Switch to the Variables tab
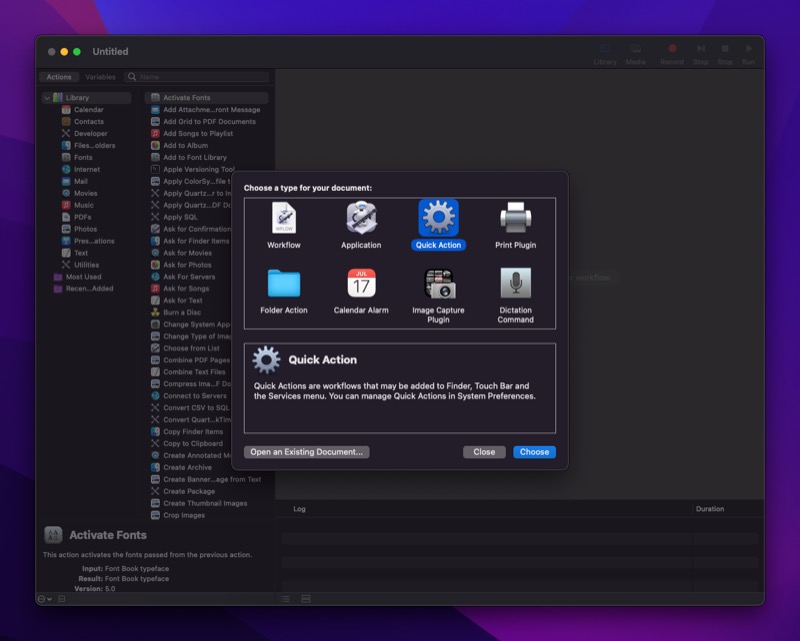This screenshot has height=641, width=800. (100, 77)
